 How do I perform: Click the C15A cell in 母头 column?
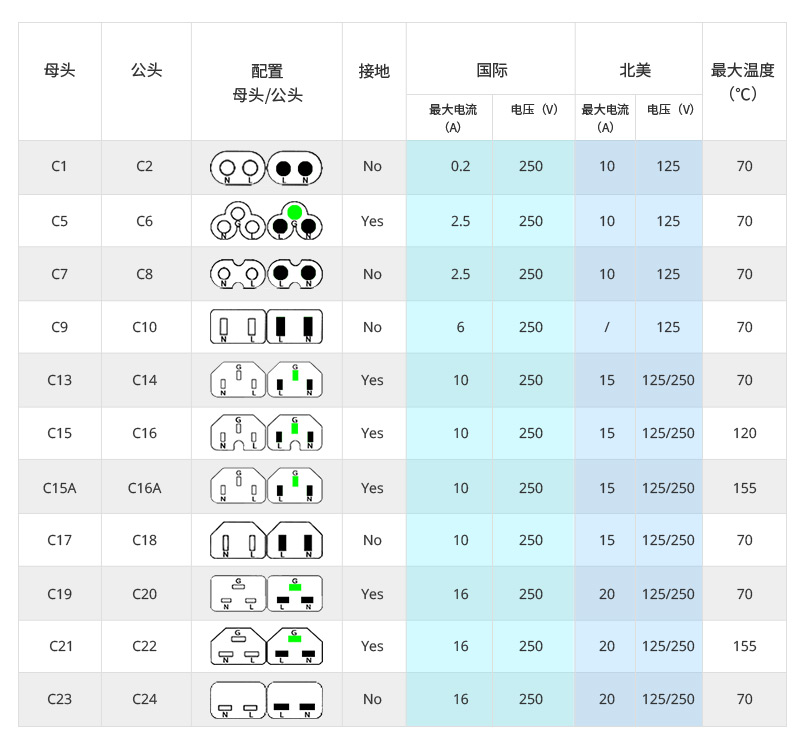tap(60, 488)
